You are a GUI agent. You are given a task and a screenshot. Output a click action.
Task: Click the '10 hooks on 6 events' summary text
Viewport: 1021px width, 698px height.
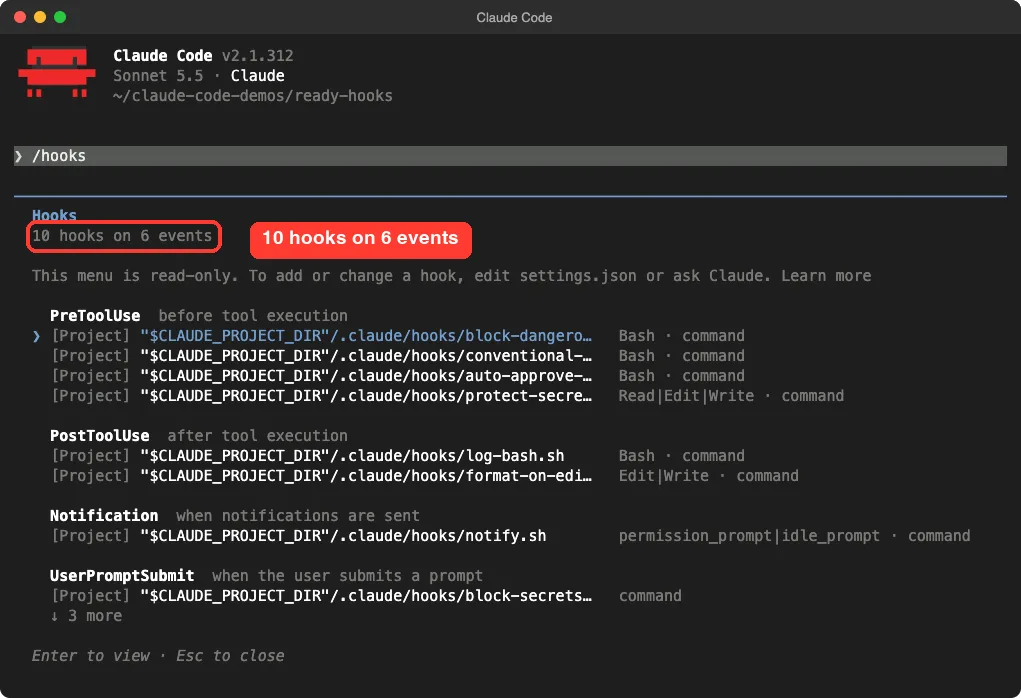point(122,236)
